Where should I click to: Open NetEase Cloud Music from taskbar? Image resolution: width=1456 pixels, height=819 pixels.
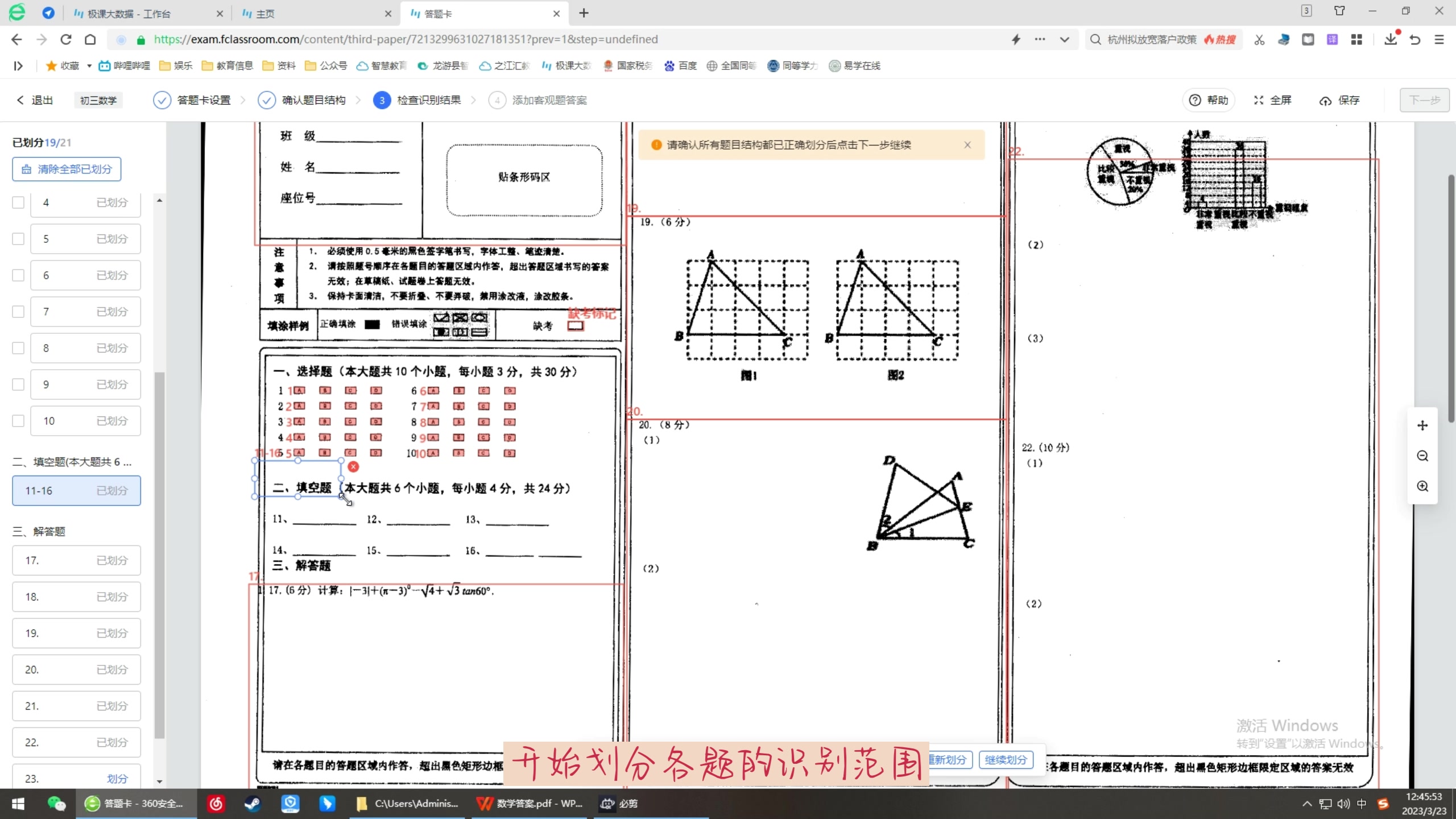point(216,804)
